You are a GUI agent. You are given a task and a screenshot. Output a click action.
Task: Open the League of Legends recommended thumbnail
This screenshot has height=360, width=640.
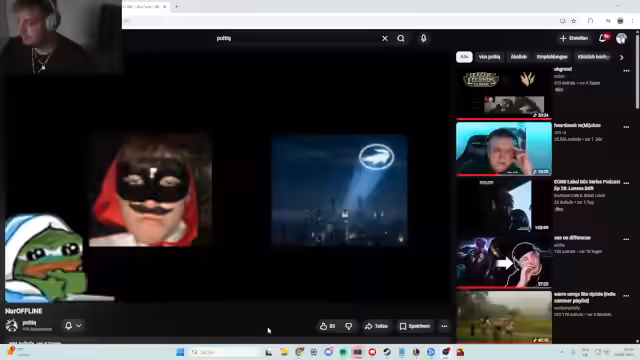coord(504,93)
